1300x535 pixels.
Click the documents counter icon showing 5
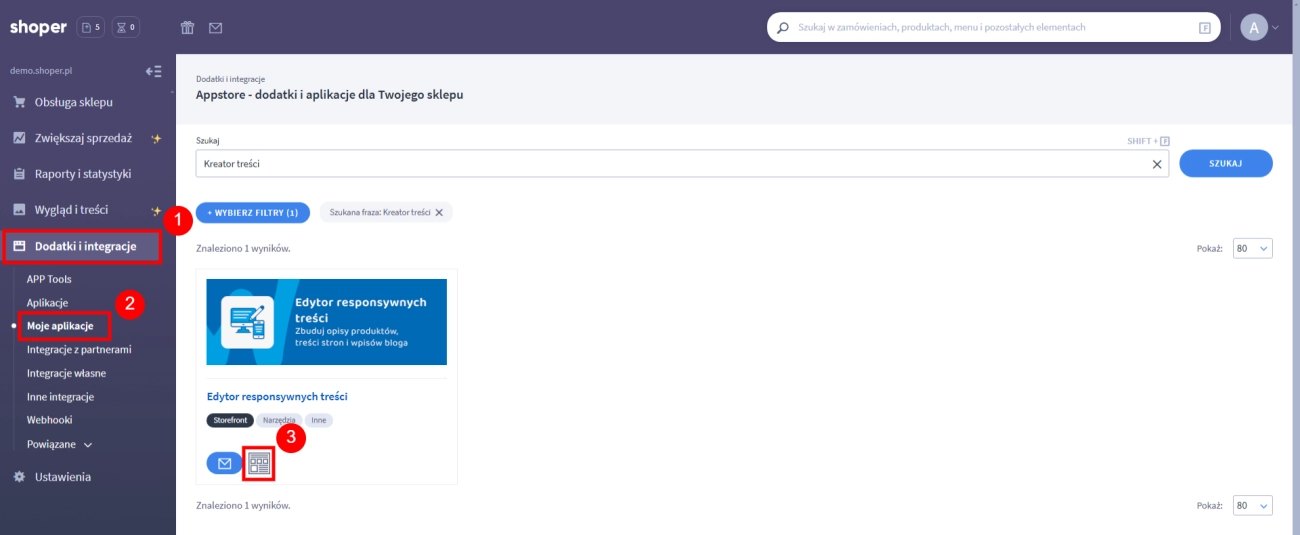(90, 27)
